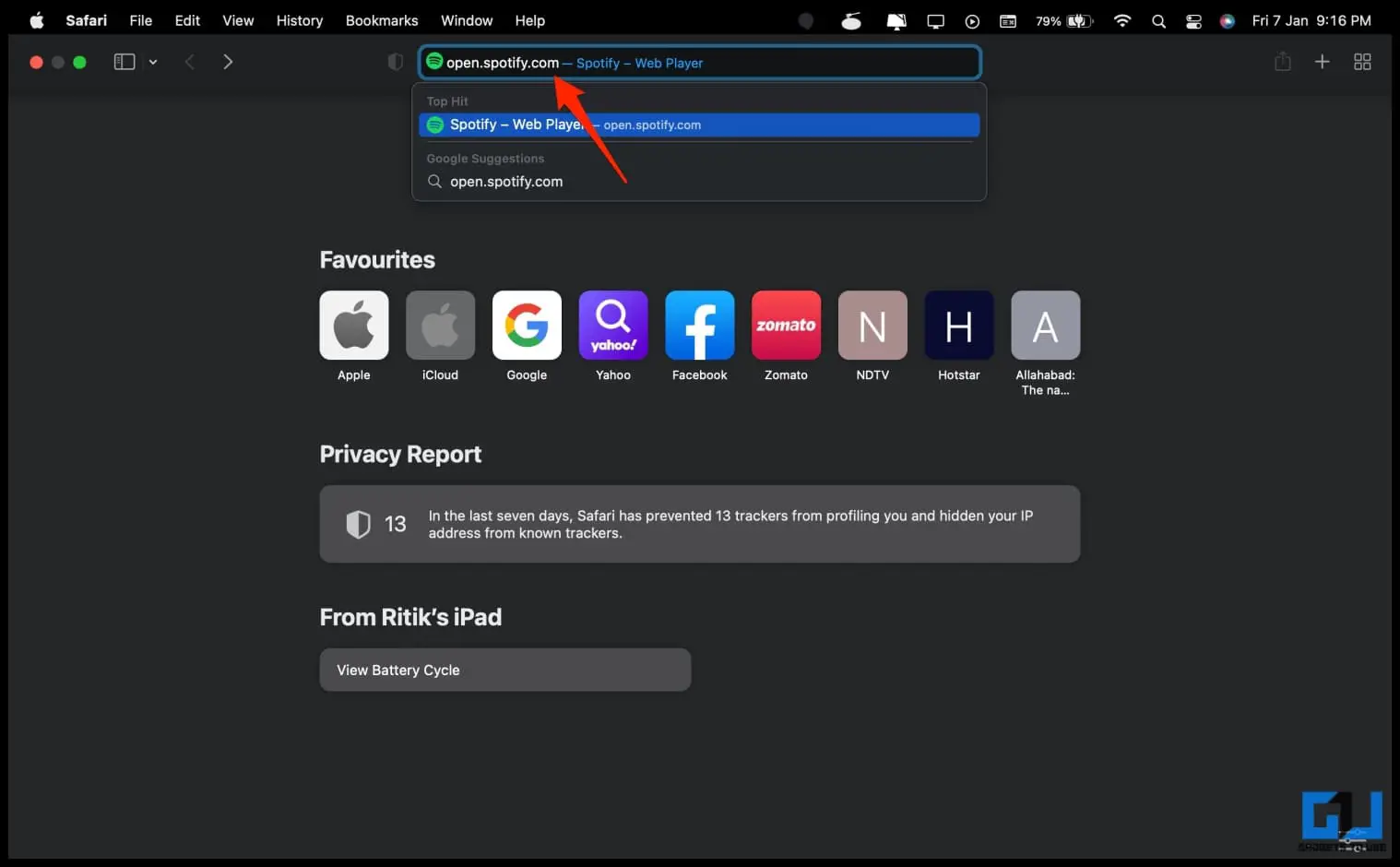Open the View menu
The image size is (1400, 867).
pos(238,20)
